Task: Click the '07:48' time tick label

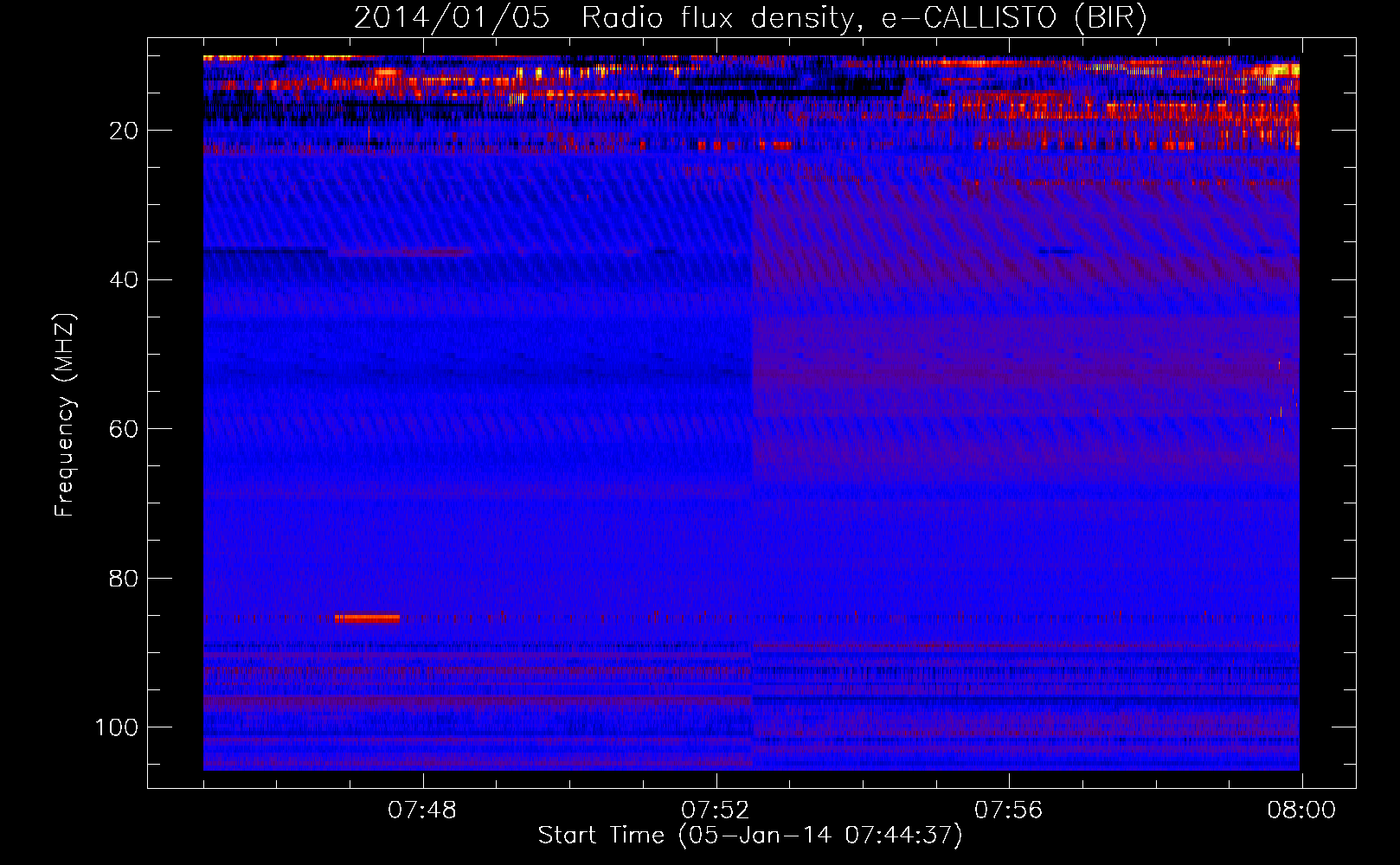Action: (x=422, y=811)
